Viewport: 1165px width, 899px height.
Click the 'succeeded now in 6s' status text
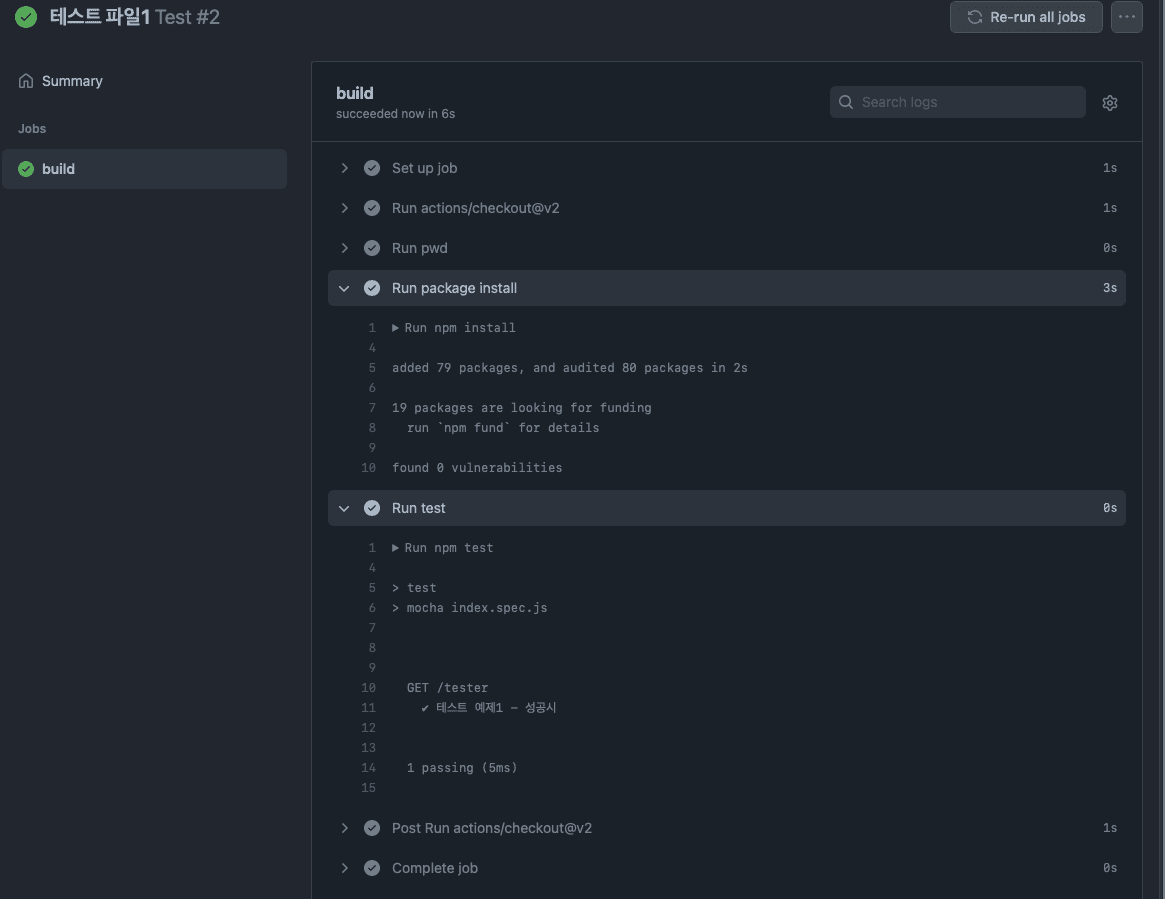tap(395, 114)
